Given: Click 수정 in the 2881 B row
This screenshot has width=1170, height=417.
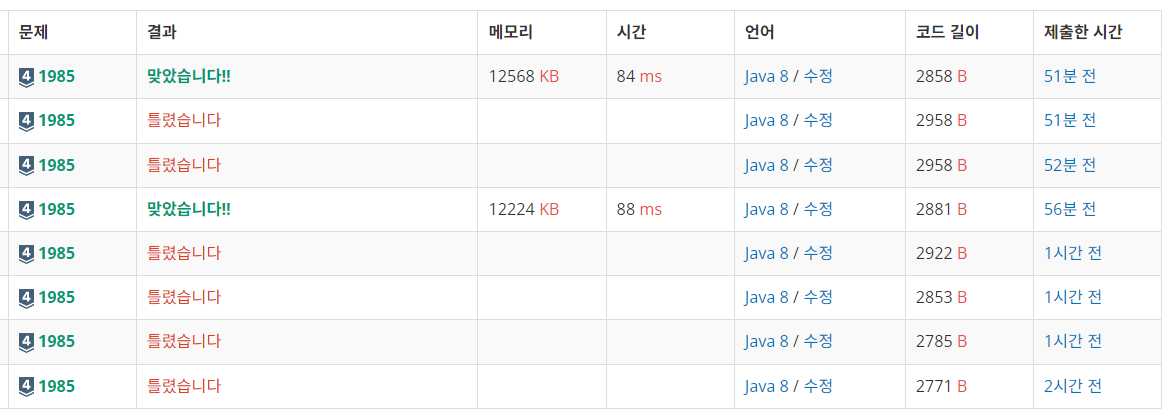Looking at the screenshot, I should (x=818, y=210).
